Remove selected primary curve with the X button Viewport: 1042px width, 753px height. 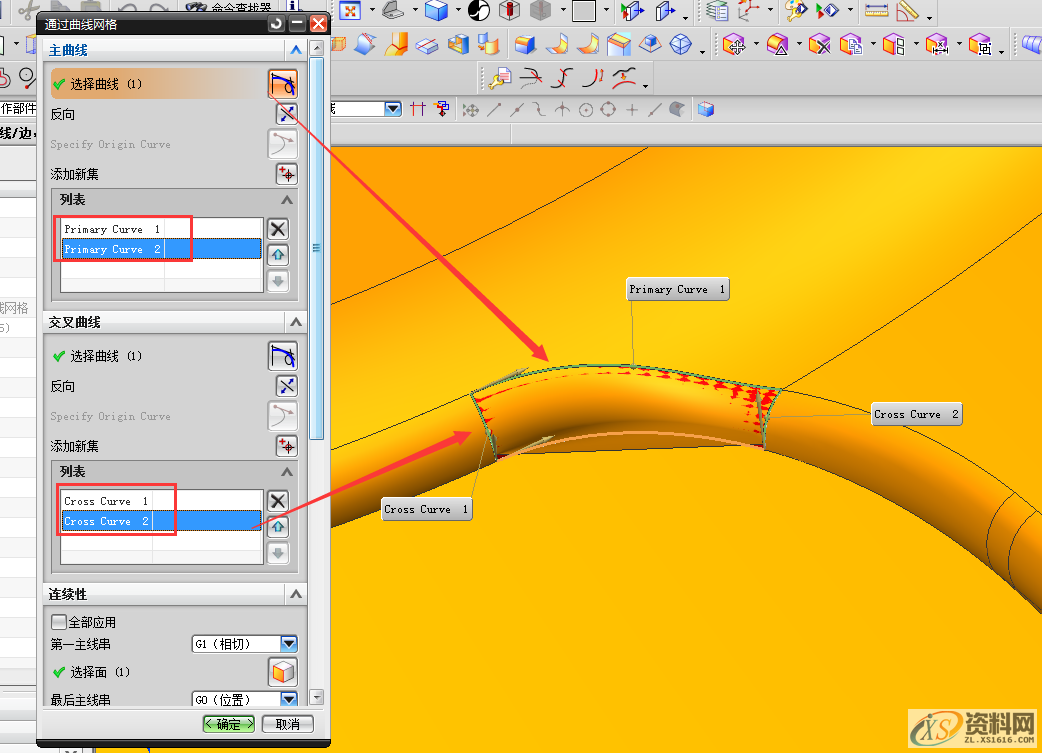pyautogui.click(x=278, y=229)
